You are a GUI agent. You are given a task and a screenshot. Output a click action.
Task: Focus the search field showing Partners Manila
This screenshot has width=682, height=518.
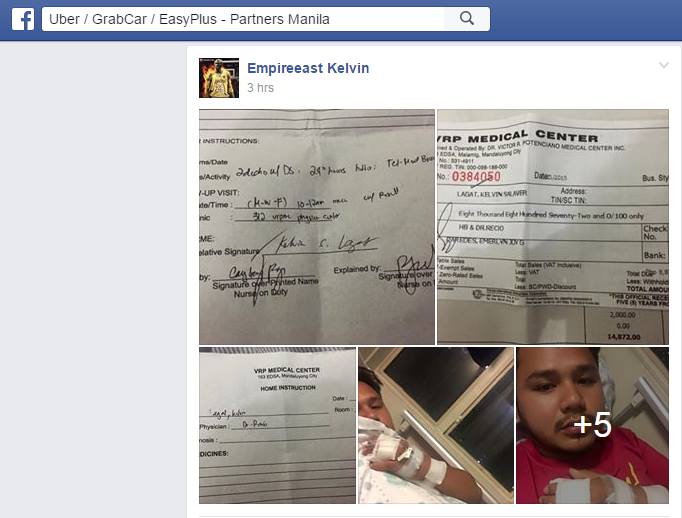coord(243,19)
